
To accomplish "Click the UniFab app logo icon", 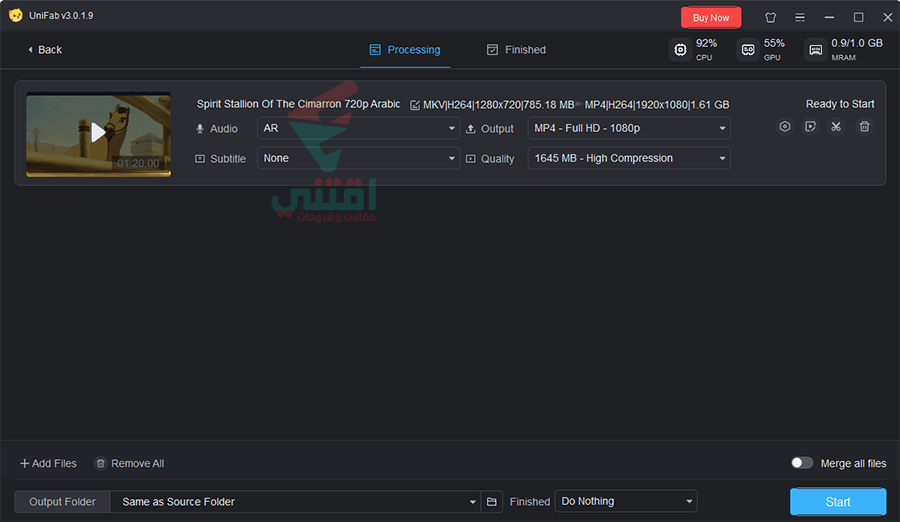I will point(15,15).
